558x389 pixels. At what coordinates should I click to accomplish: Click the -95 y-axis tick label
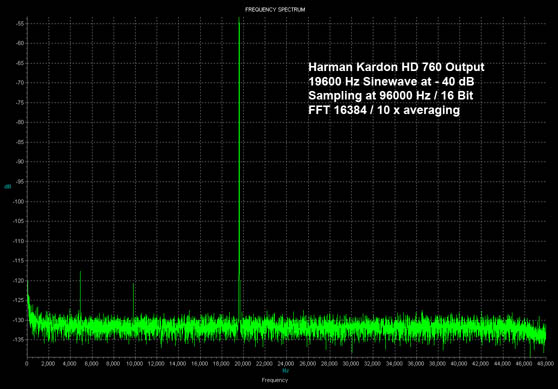coord(20,182)
